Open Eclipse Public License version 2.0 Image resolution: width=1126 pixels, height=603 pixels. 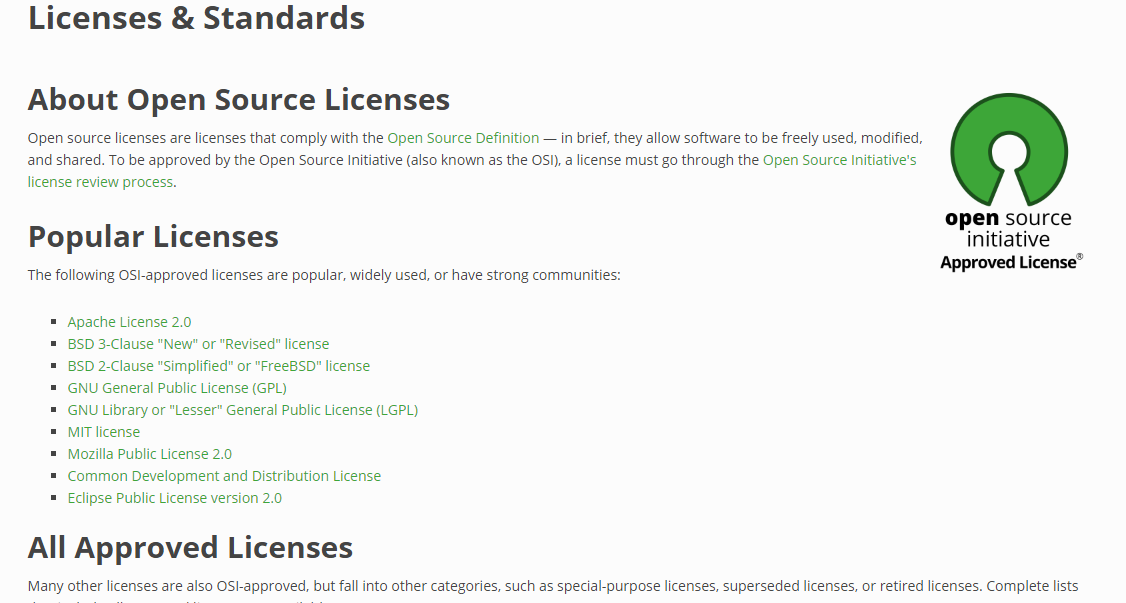tap(175, 498)
